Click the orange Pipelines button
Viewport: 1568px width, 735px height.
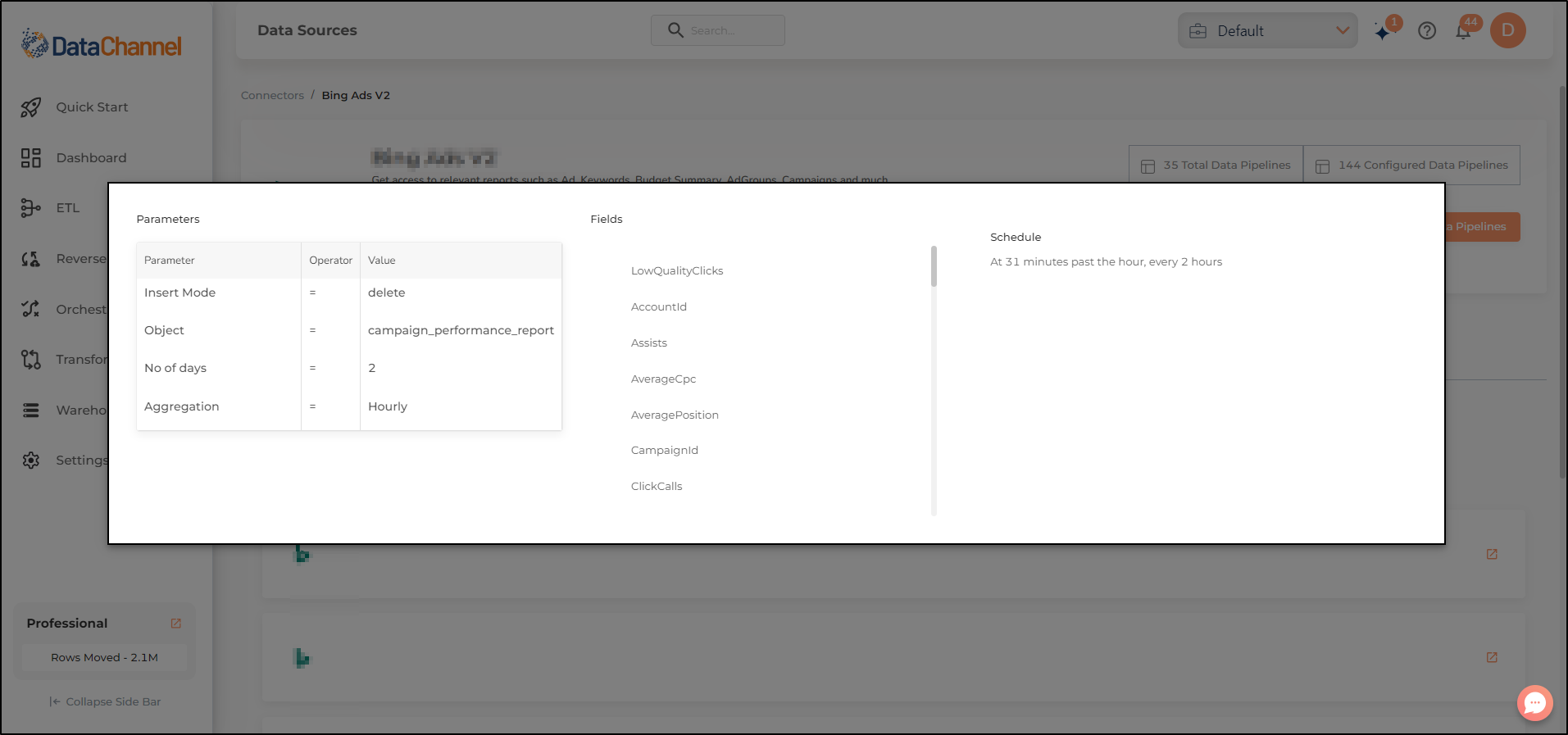tap(1482, 227)
